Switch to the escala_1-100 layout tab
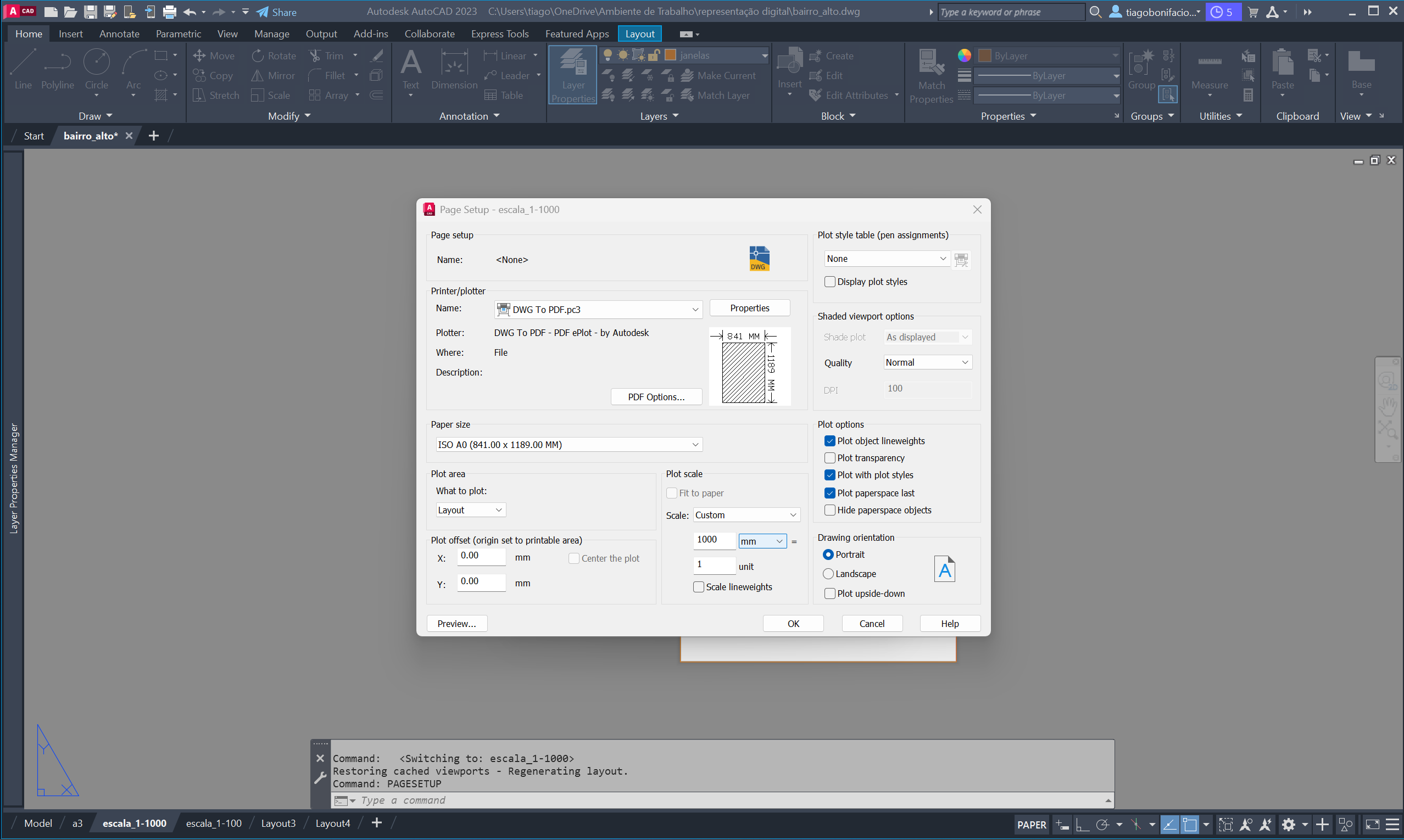 (x=214, y=824)
